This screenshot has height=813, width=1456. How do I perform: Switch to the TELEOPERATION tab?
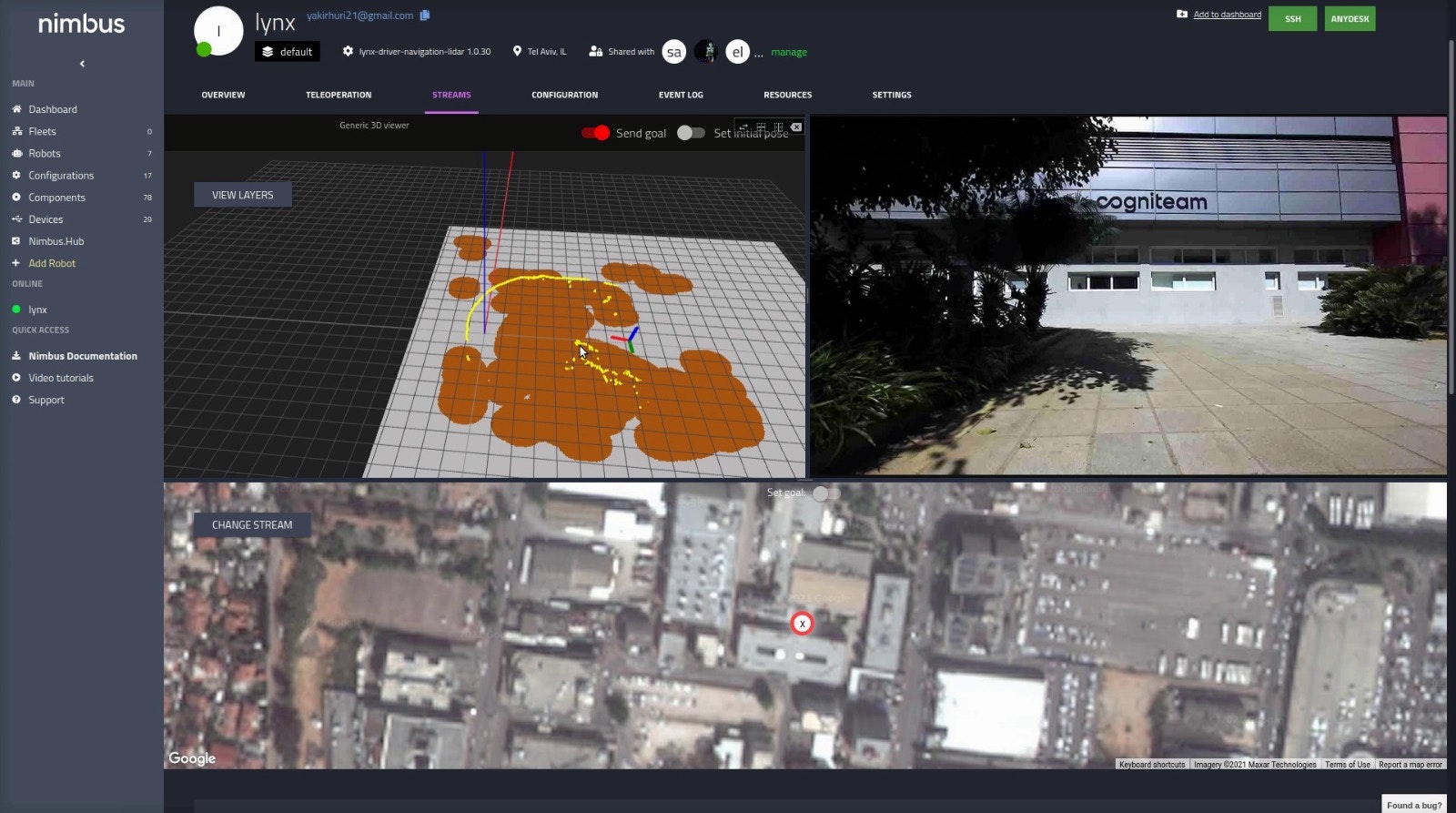click(x=339, y=95)
